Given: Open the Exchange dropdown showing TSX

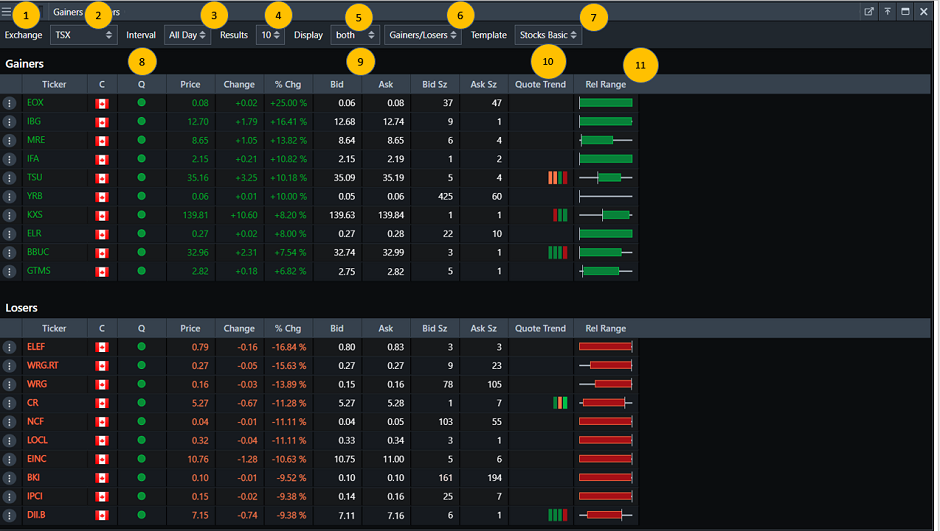Looking at the screenshot, I should (84, 35).
